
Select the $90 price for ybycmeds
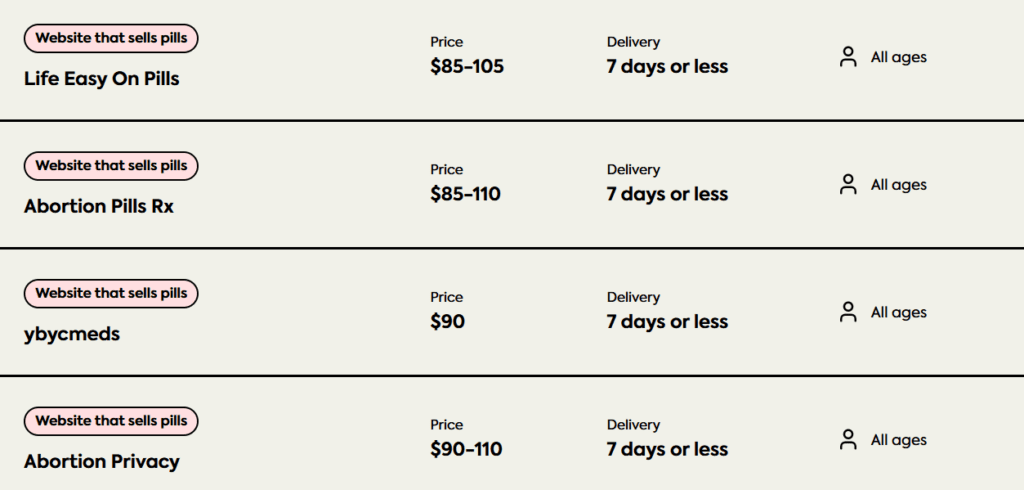point(447,321)
